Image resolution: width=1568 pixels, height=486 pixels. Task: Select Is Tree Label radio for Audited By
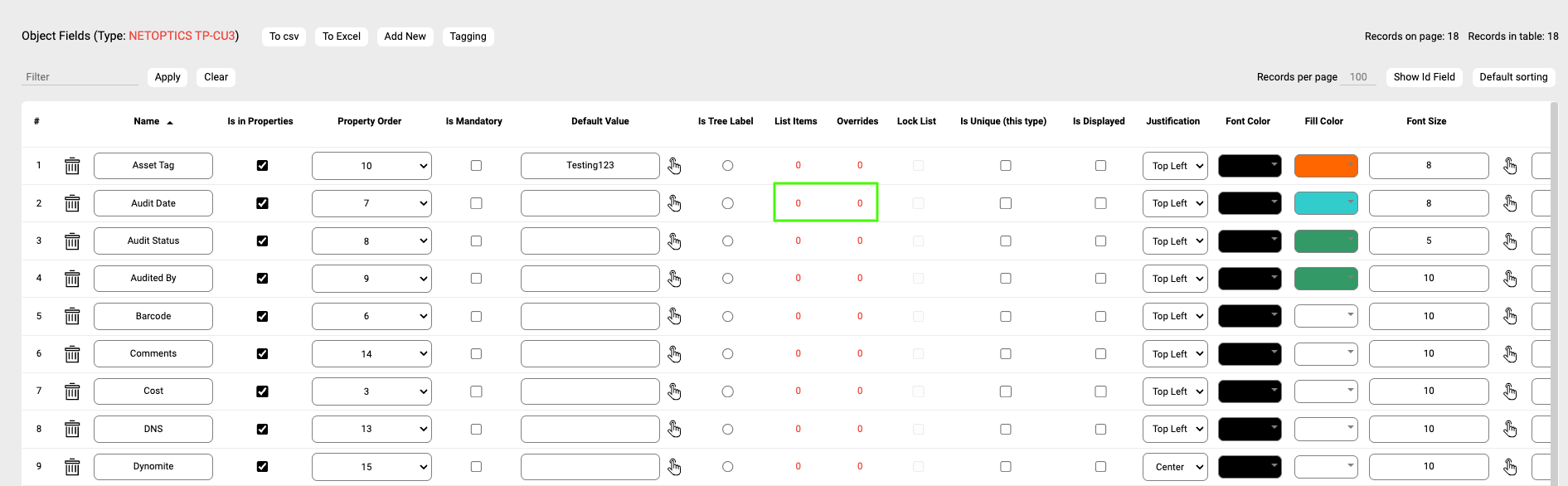coord(727,279)
